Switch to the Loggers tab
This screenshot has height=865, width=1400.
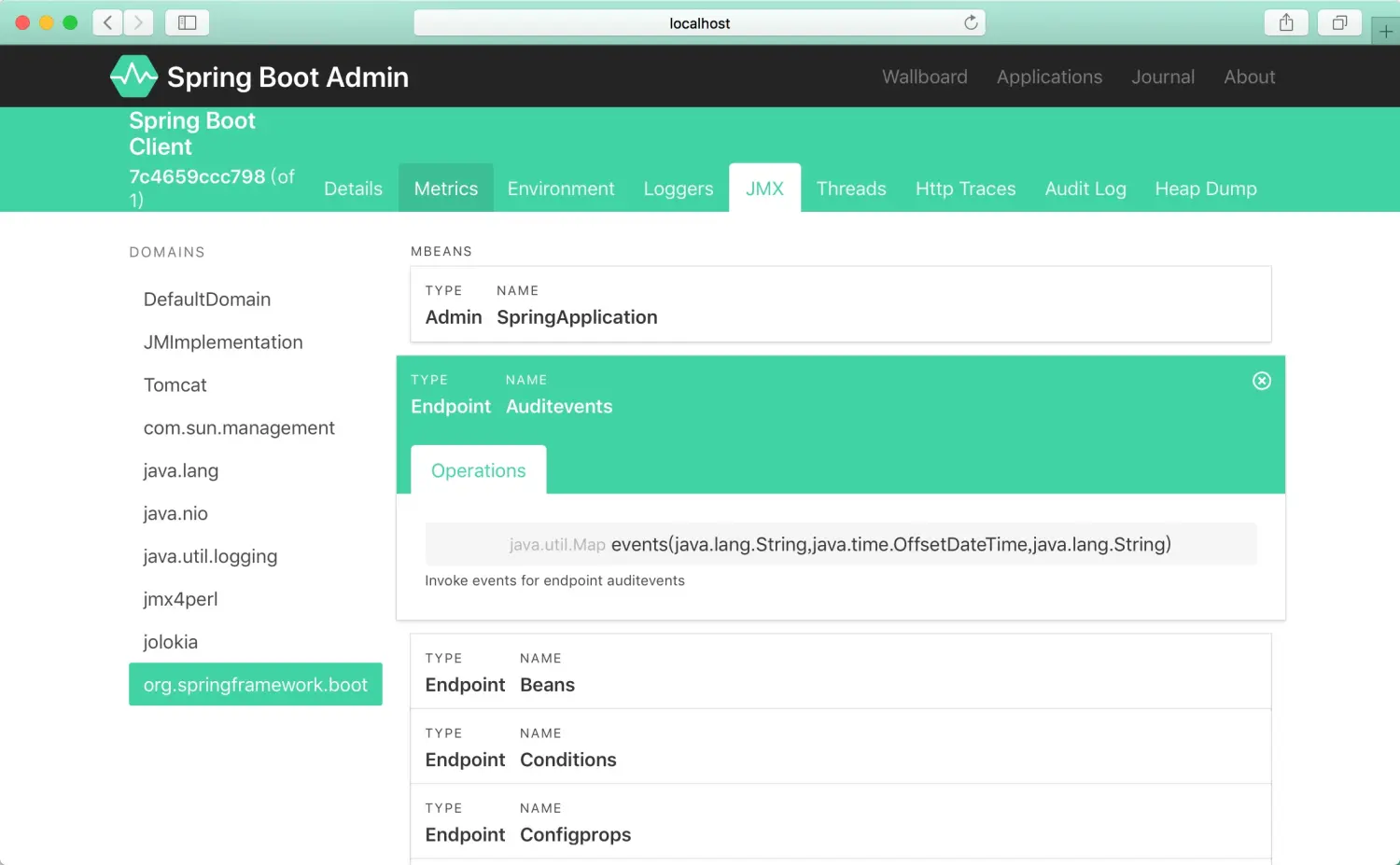[679, 188]
